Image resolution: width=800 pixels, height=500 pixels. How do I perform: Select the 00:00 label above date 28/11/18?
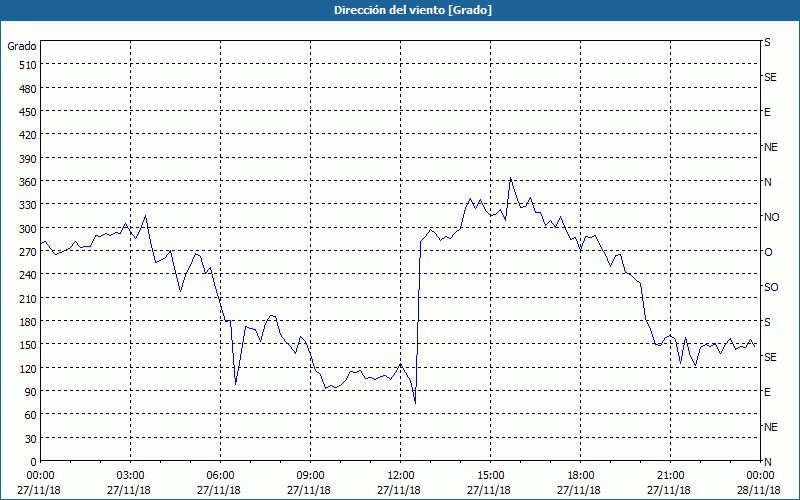[760, 476]
